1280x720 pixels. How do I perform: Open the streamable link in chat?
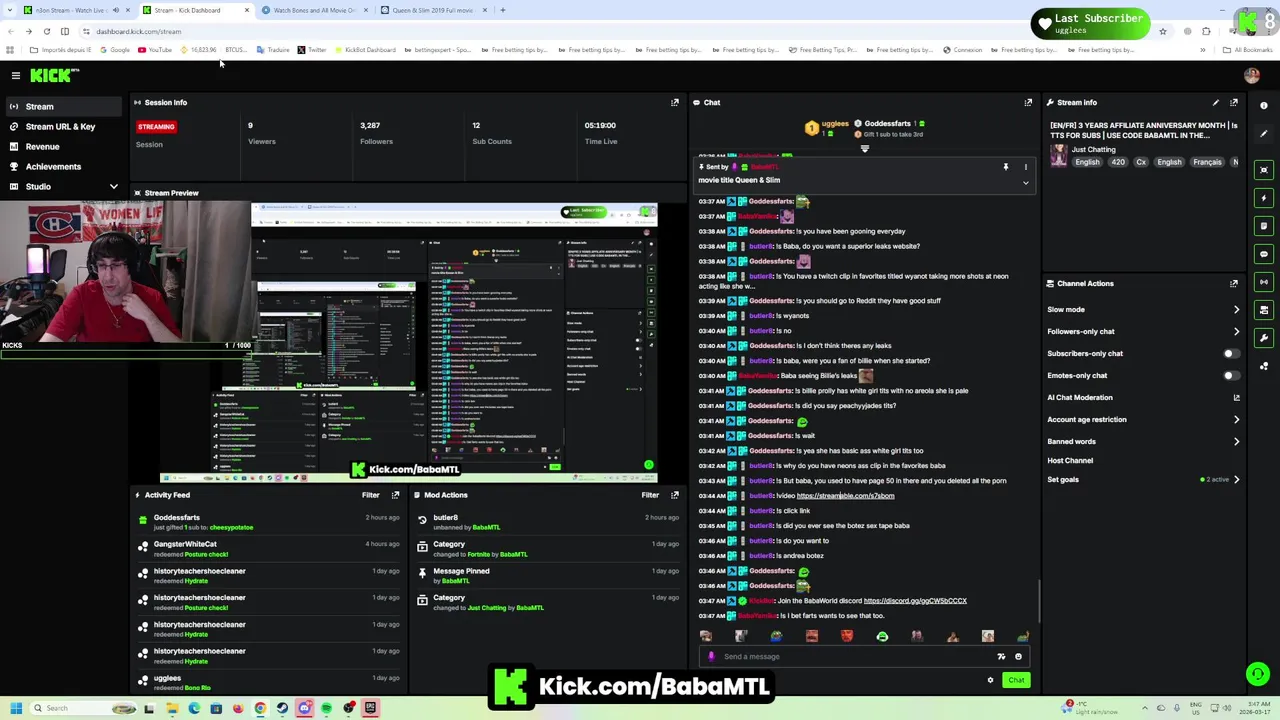tap(845, 496)
